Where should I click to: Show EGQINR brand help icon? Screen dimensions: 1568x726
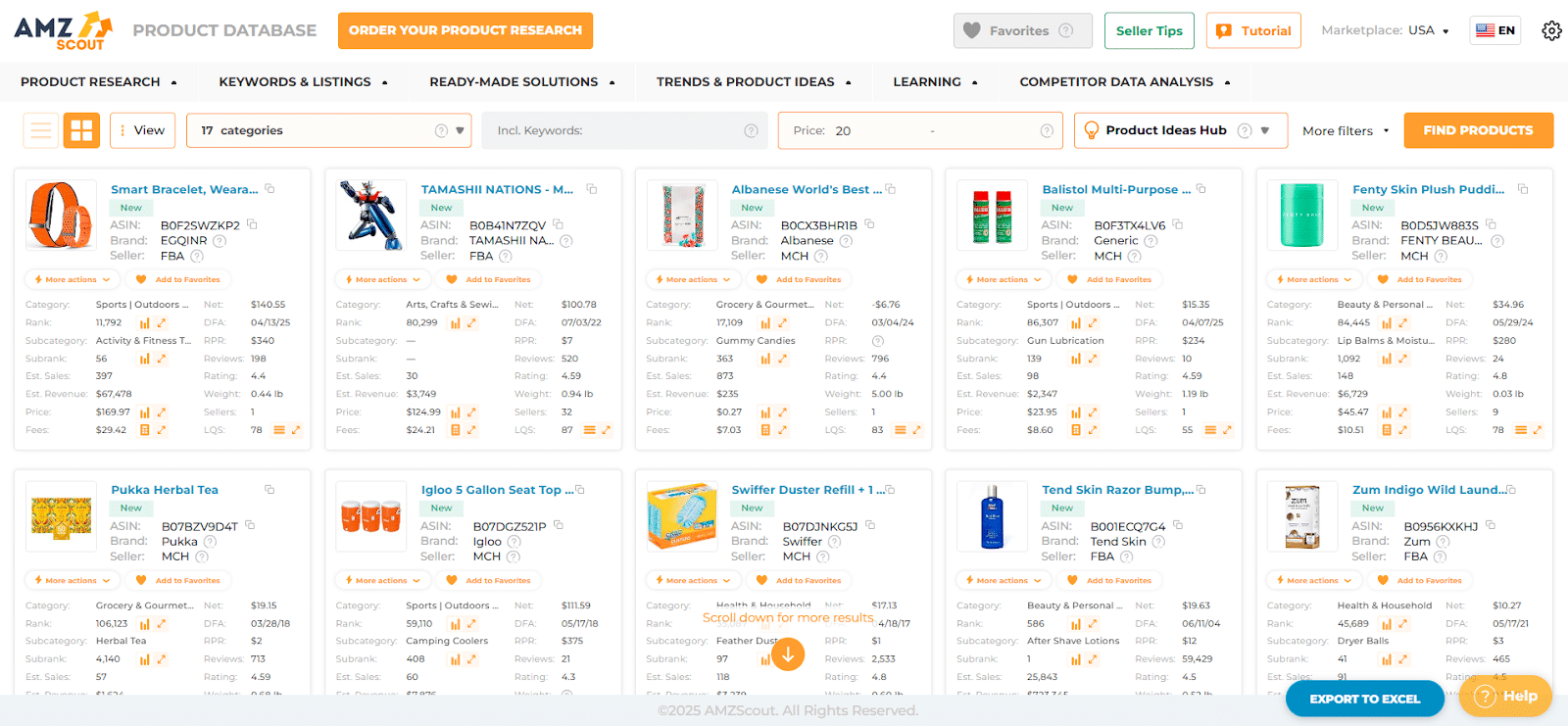coord(220,240)
